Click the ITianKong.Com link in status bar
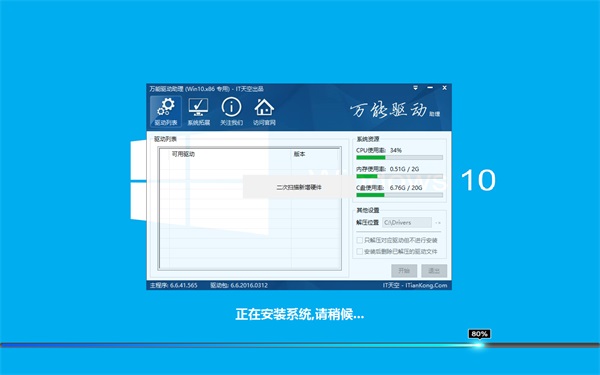Viewport: 600px width, 375px height. (426, 285)
